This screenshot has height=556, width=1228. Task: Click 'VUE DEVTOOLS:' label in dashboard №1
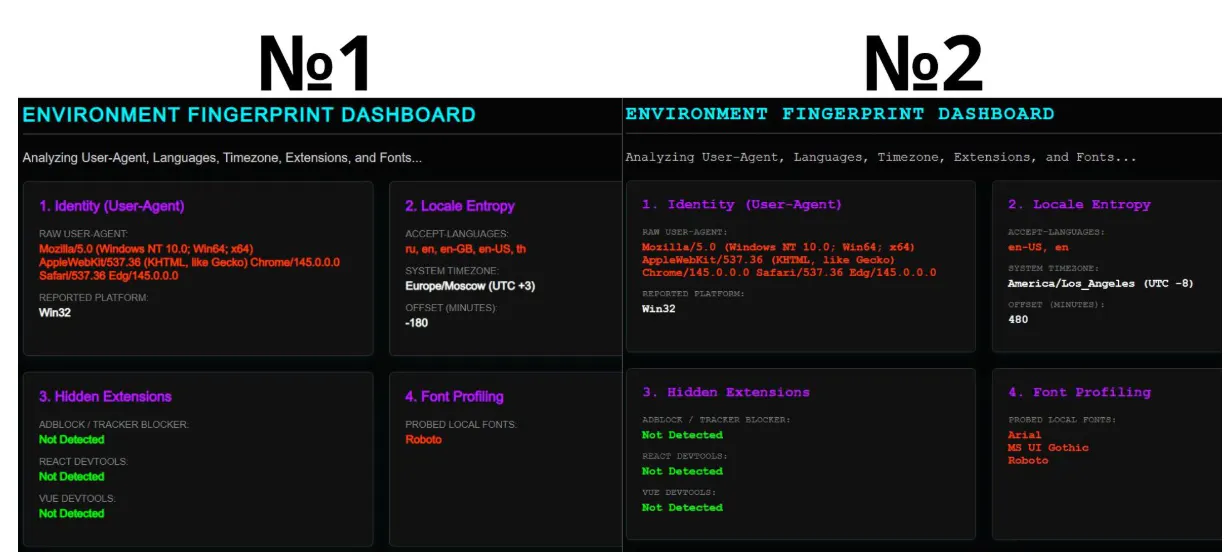click(77, 499)
